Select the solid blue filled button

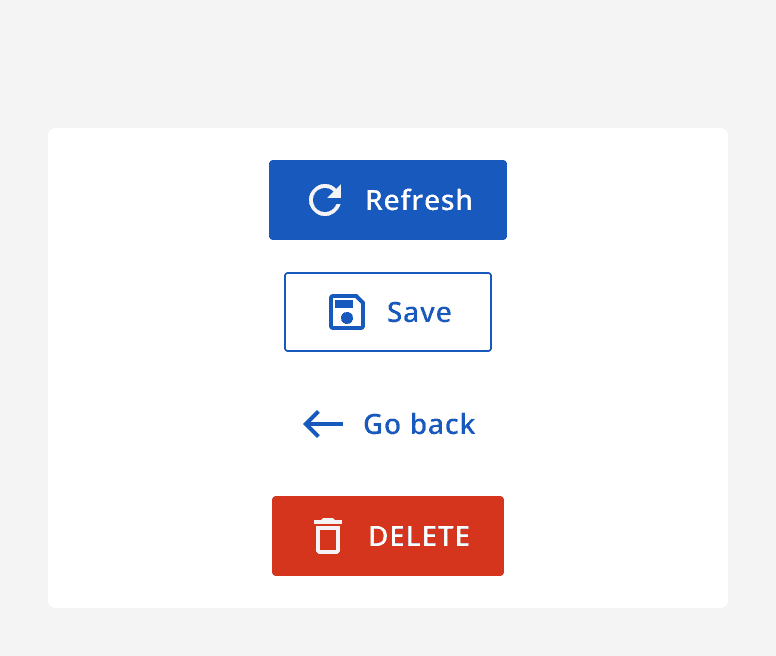click(x=388, y=200)
